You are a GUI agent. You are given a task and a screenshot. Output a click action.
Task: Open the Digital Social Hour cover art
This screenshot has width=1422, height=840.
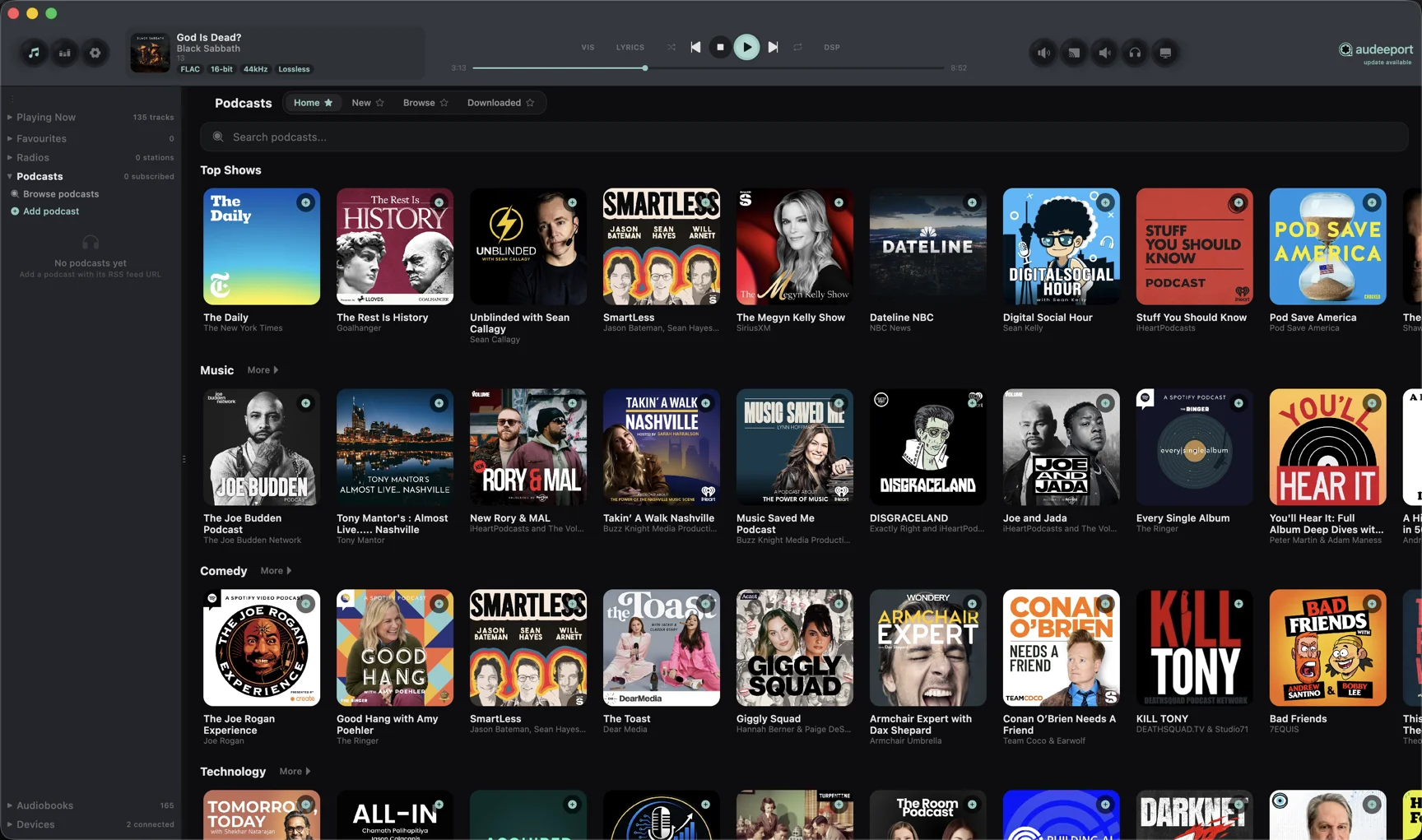(1061, 247)
